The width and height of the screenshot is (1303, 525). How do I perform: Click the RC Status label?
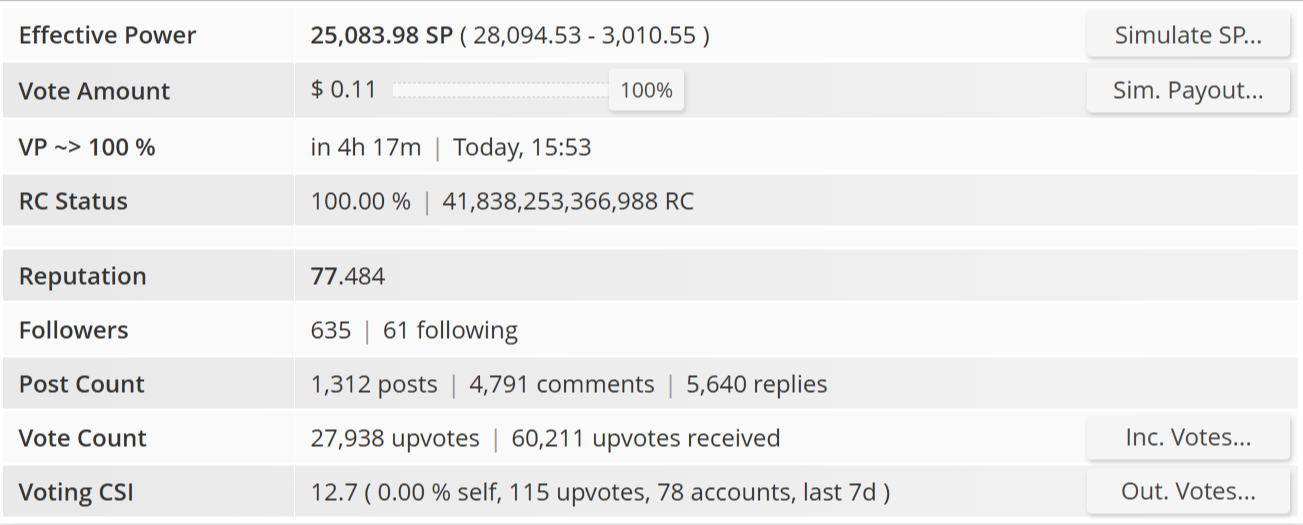[x=73, y=202]
